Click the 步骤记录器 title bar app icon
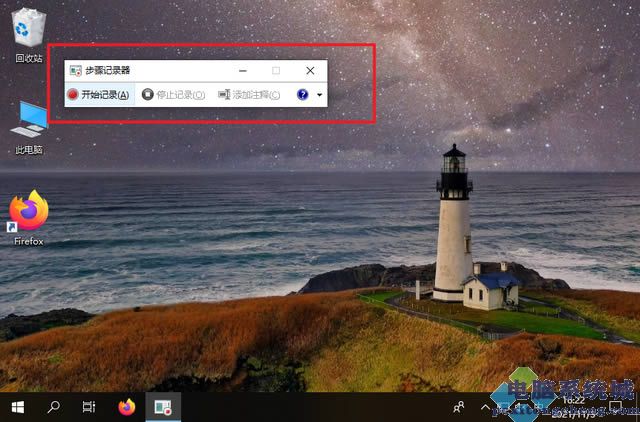The width and height of the screenshot is (640, 422). click(76, 71)
